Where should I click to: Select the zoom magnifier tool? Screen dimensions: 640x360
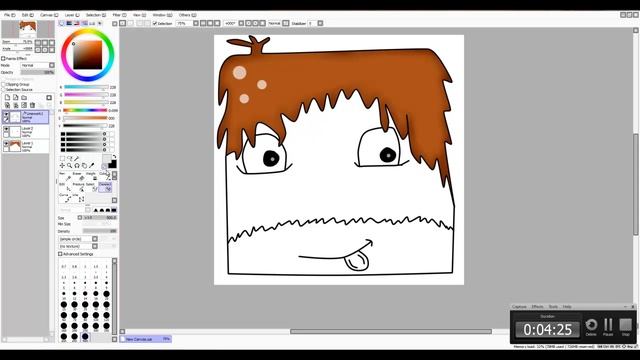point(69,165)
